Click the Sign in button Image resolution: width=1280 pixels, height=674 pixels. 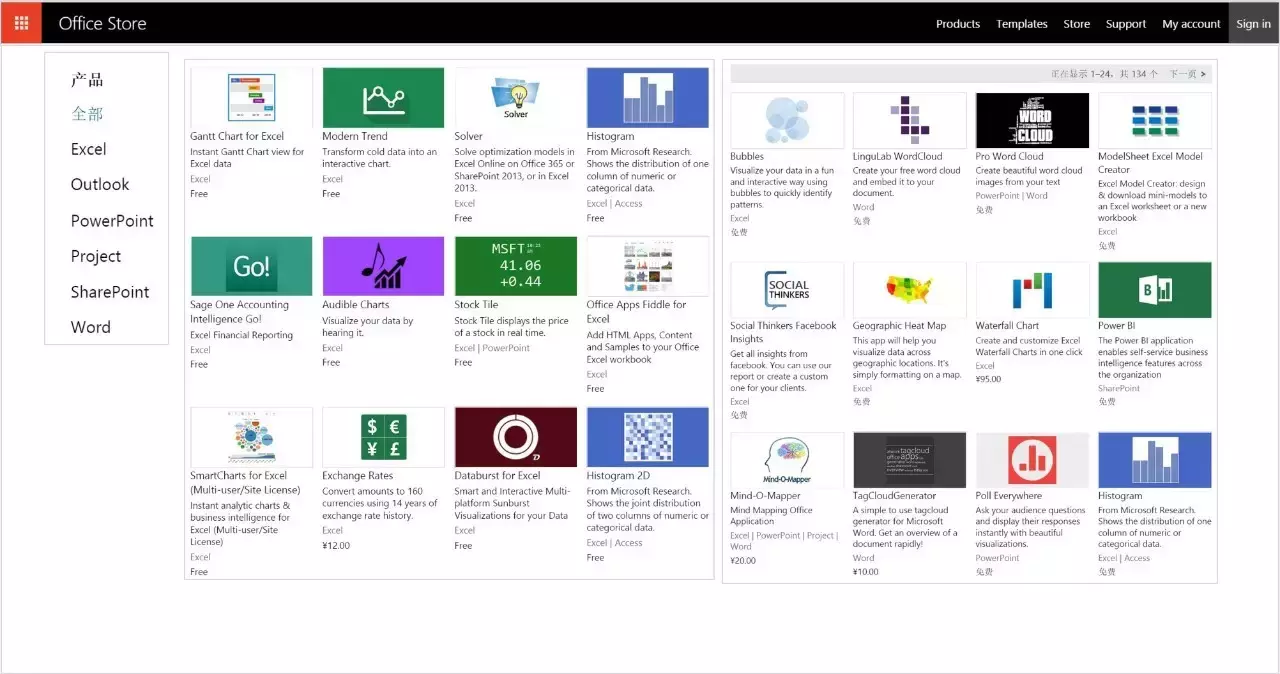pos(1253,24)
